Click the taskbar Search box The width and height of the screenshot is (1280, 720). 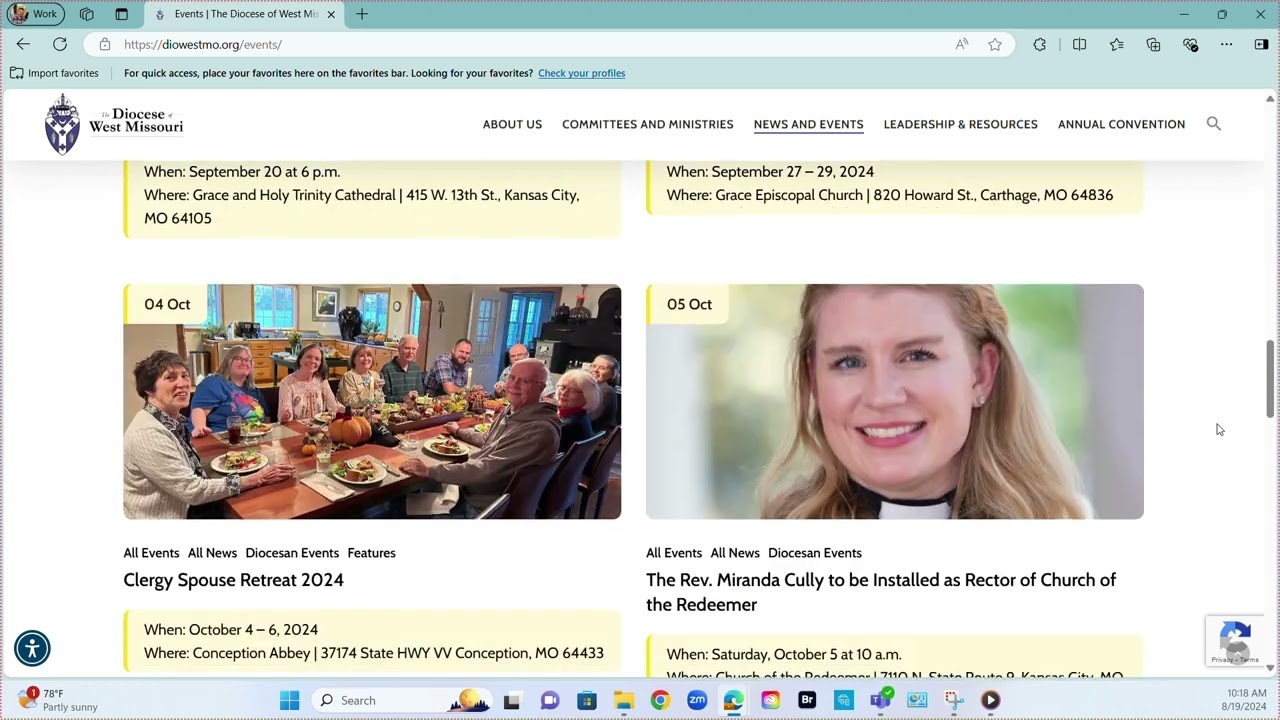[x=400, y=700]
